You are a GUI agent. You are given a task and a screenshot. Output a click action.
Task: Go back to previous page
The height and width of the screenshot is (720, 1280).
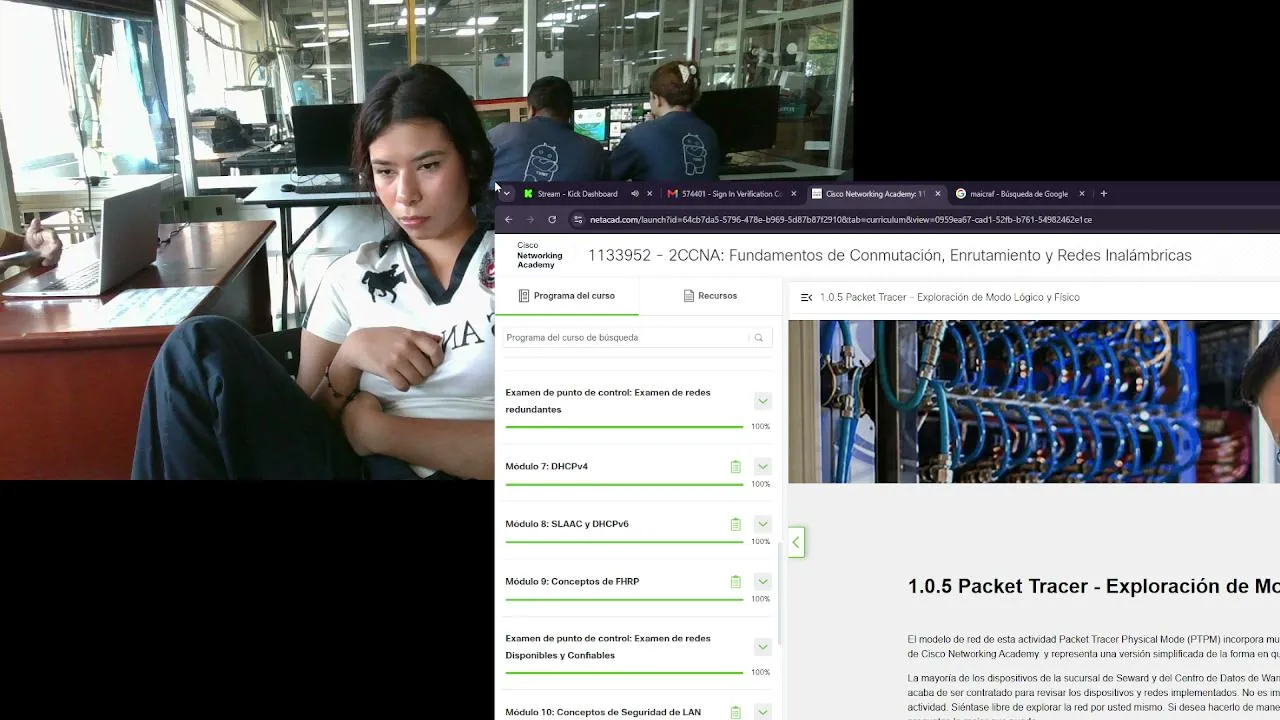508,219
